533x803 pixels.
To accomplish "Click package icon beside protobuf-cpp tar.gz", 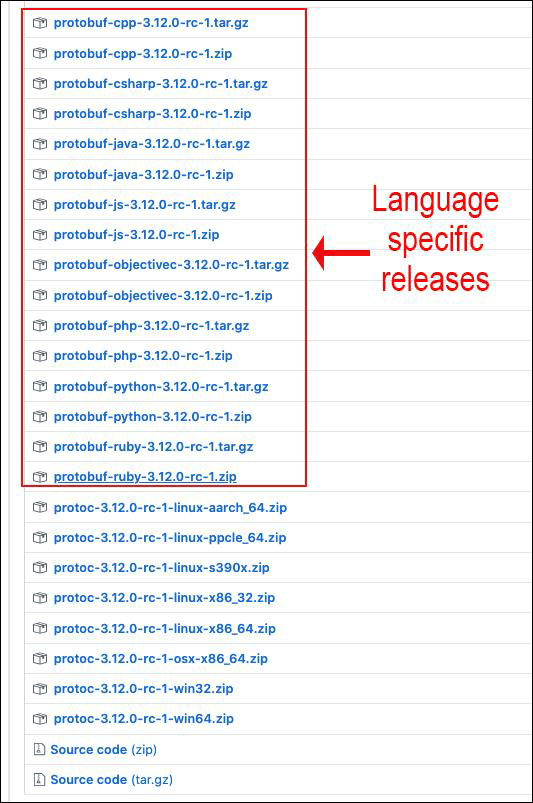I will 40,23.
